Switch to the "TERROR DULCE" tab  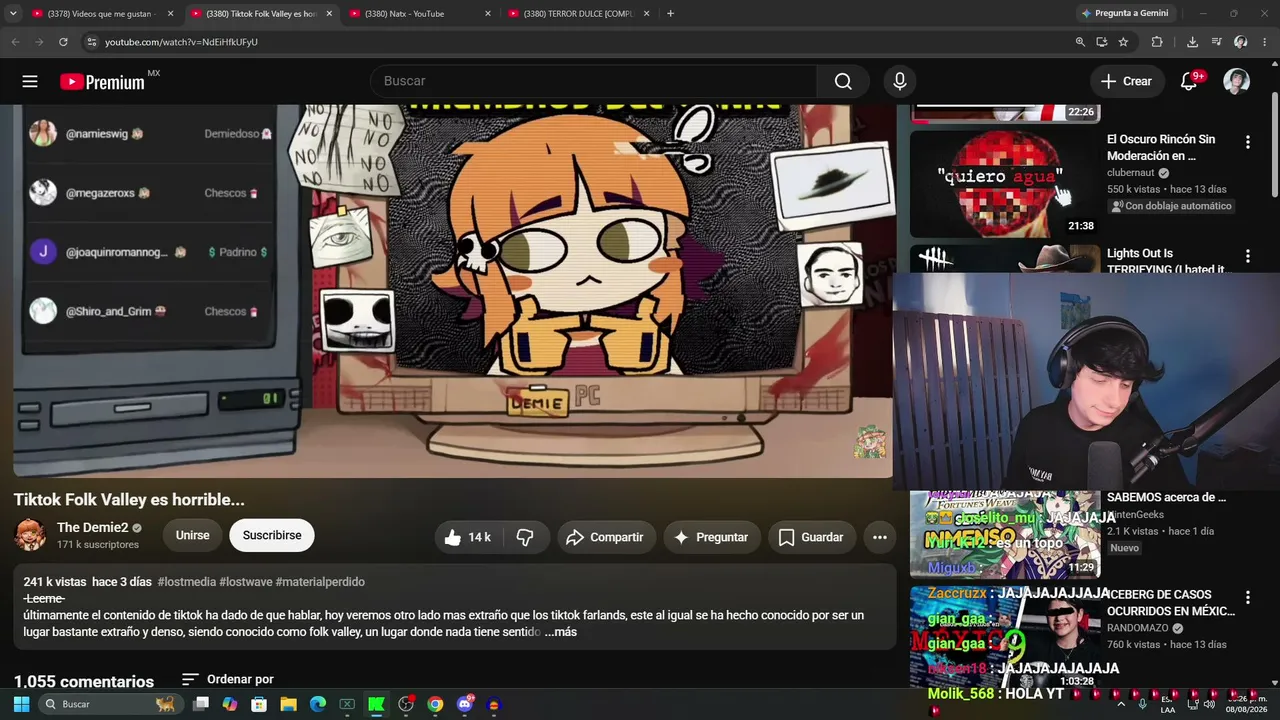[x=578, y=14]
